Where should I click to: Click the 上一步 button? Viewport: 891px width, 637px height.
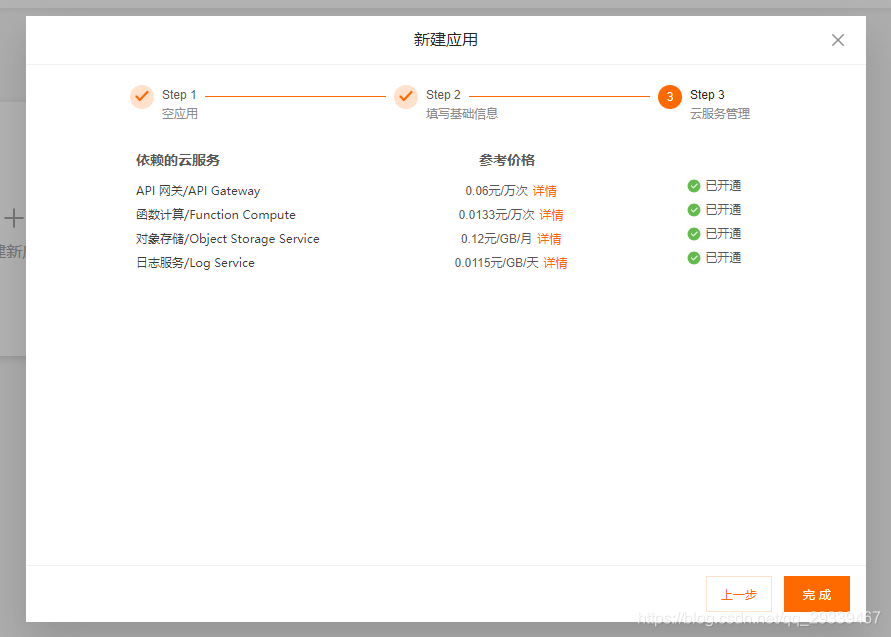pyautogui.click(x=738, y=593)
